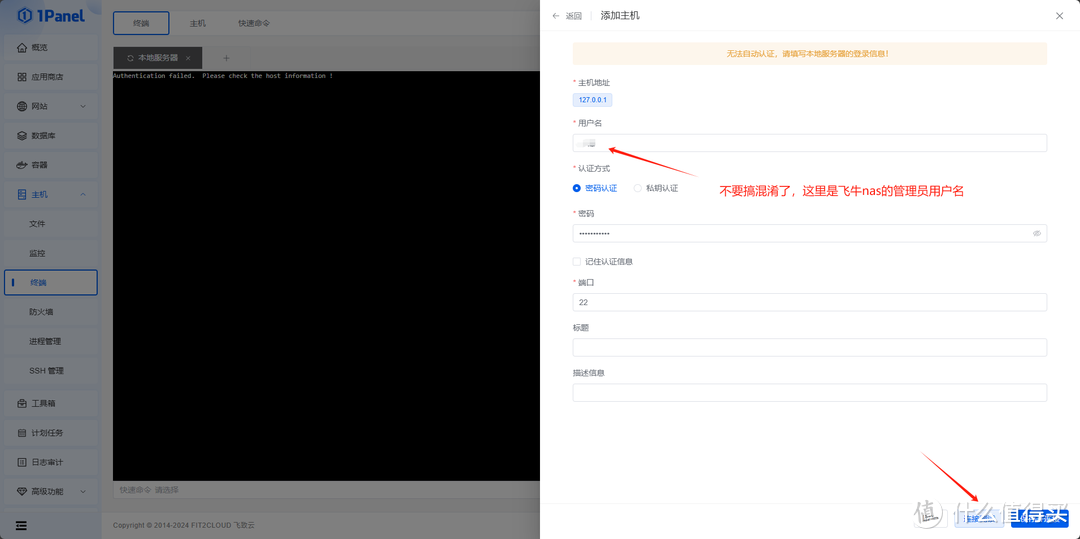Image resolution: width=1080 pixels, height=539 pixels.
Task: Click the refresh icon on 本地服务器 tab
Action: tap(130, 58)
